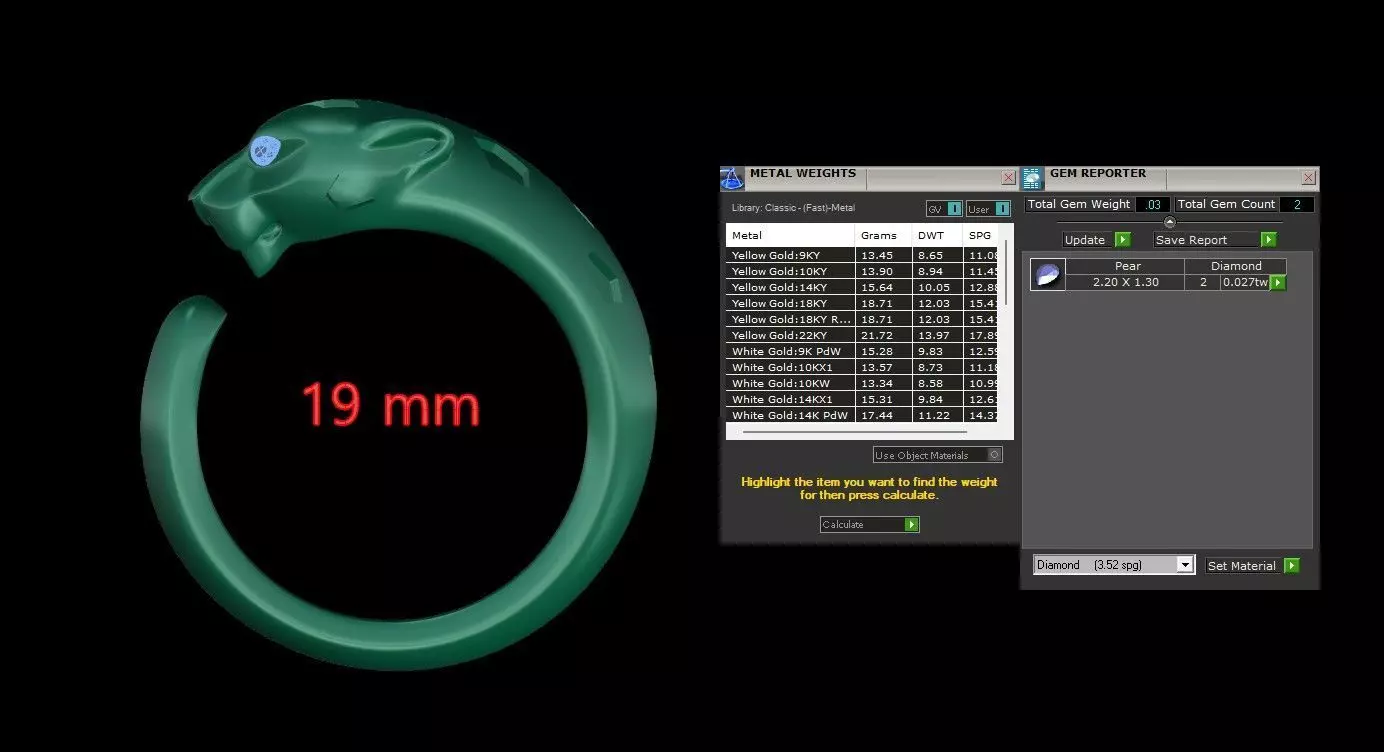Select the Yellow Gold:18KY row
This screenshot has height=752, width=1384.
click(862, 303)
